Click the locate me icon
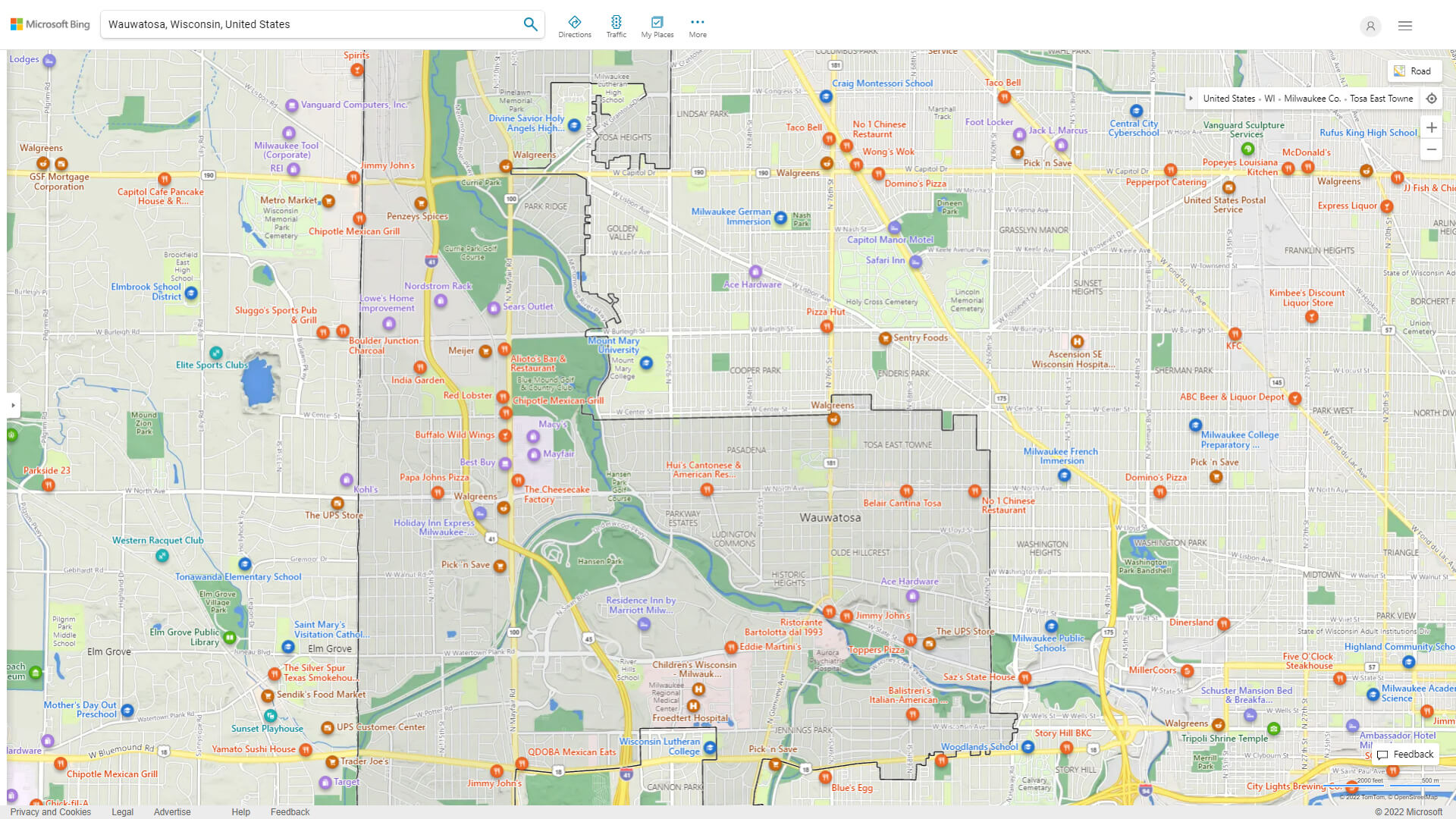This screenshot has height=819, width=1456. (x=1431, y=99)
